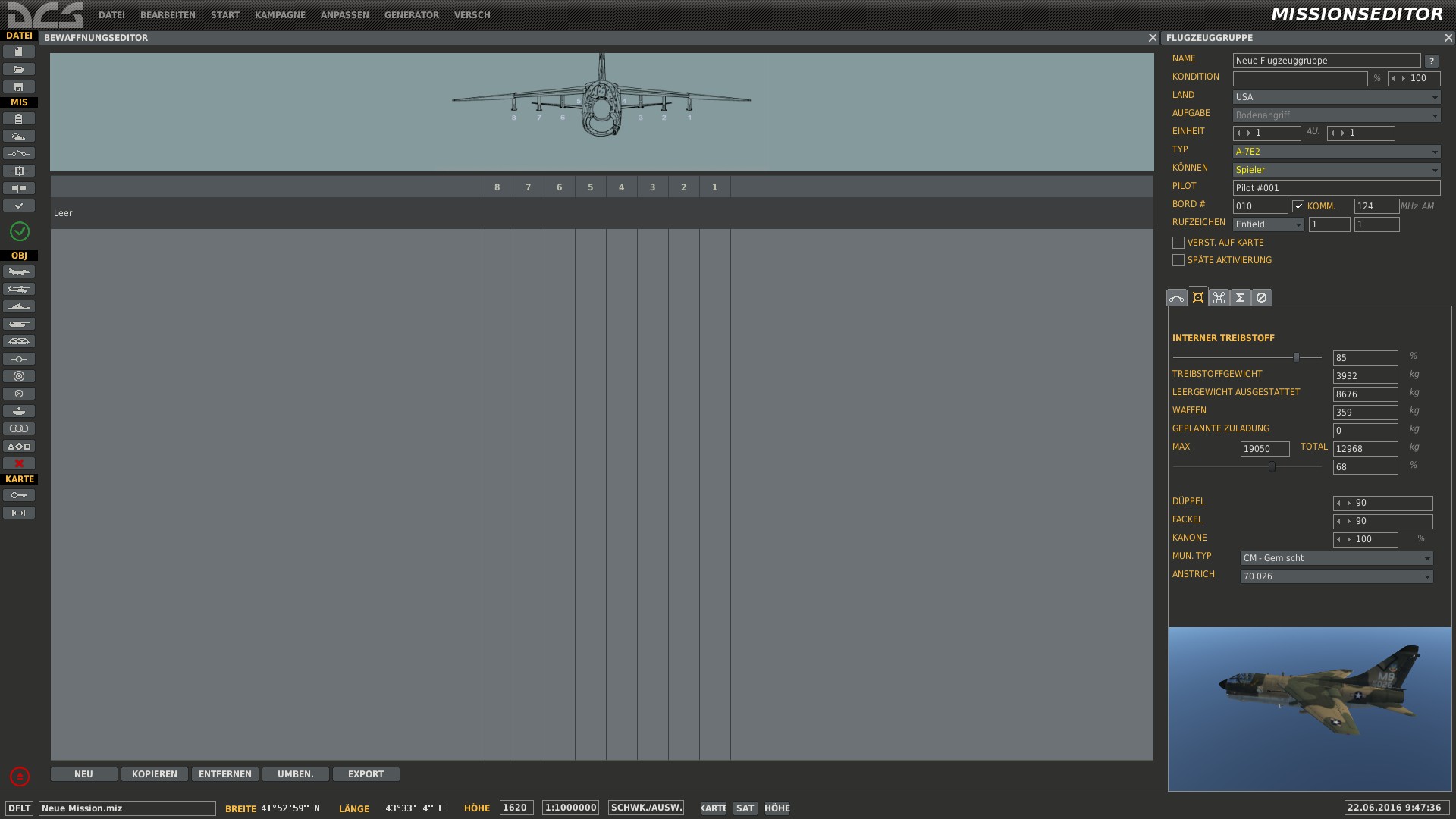1456x819 pixels.
Task: Select the static object bridge icon
Action: tap(19, 341)
